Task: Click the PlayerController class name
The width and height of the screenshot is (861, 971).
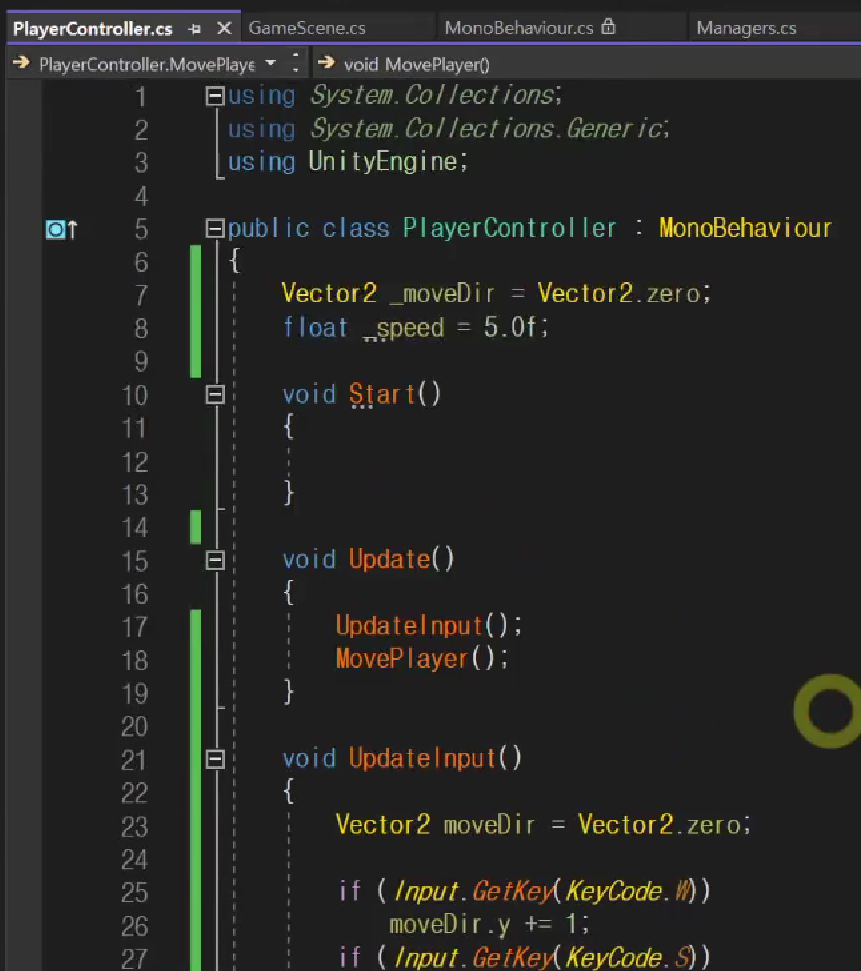Action: pyautogui.click(x=510, y=229)
